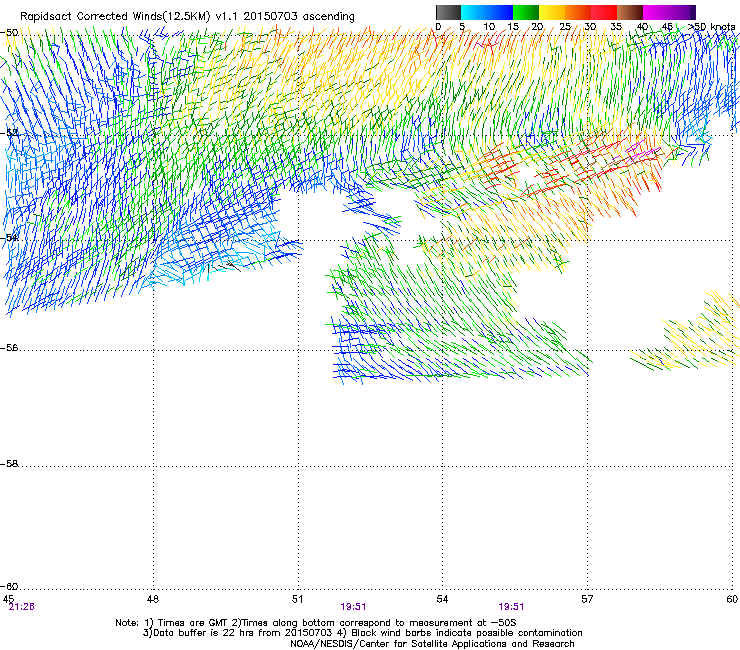
Task: Click the longitude label '48'
Action: 153,599
